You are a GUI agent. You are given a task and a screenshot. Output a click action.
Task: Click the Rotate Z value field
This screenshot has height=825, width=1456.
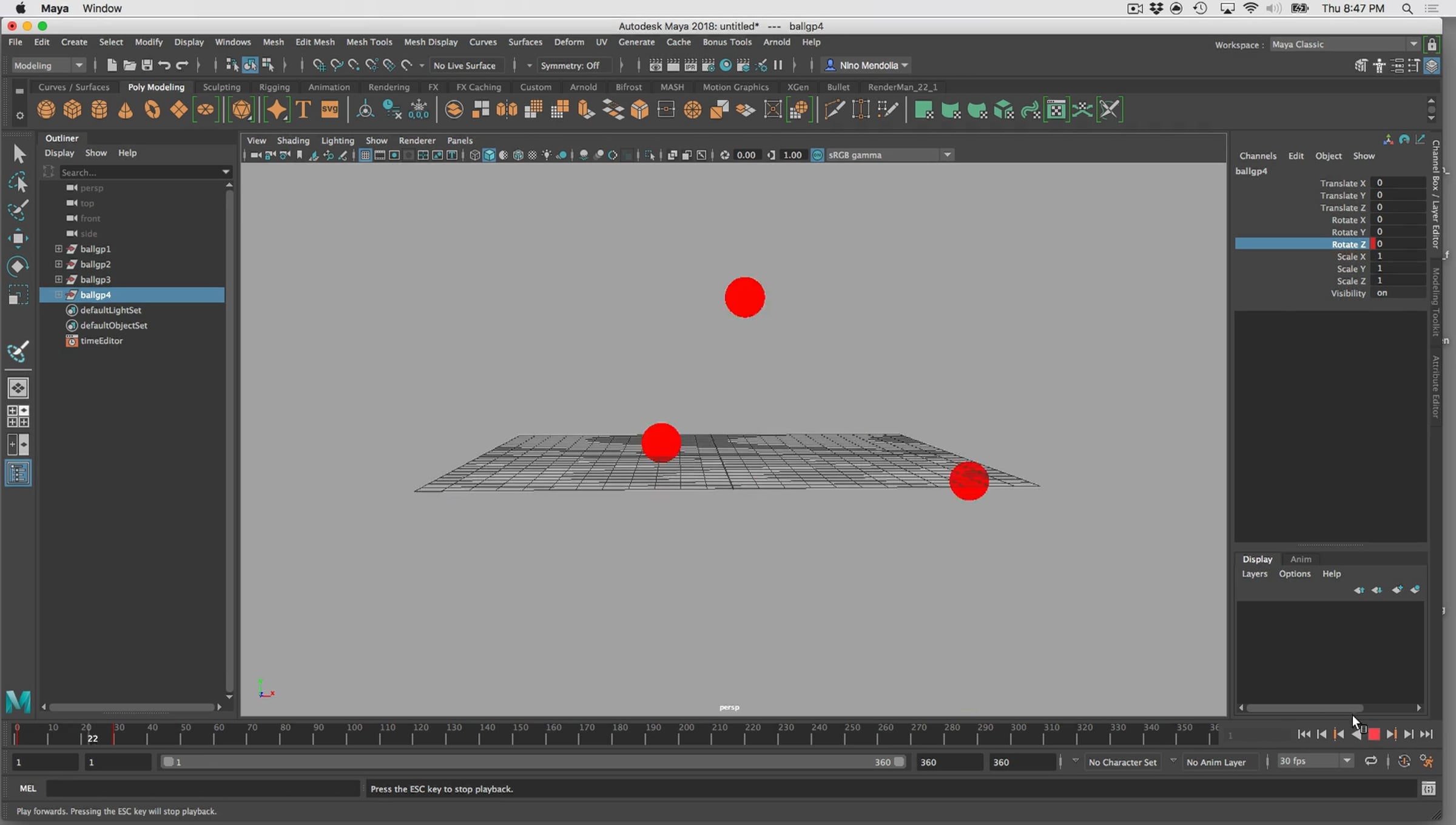(1400, 244)
